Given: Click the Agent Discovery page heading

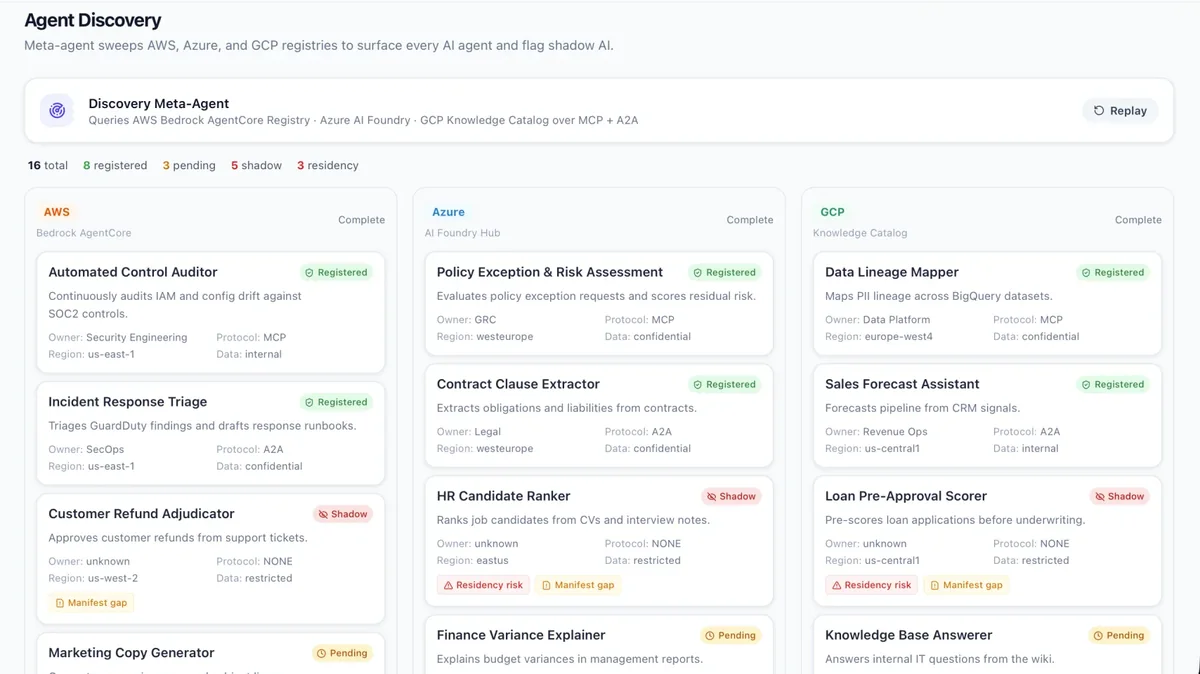Looking at the screenshot, I should [x=93, y=20].
